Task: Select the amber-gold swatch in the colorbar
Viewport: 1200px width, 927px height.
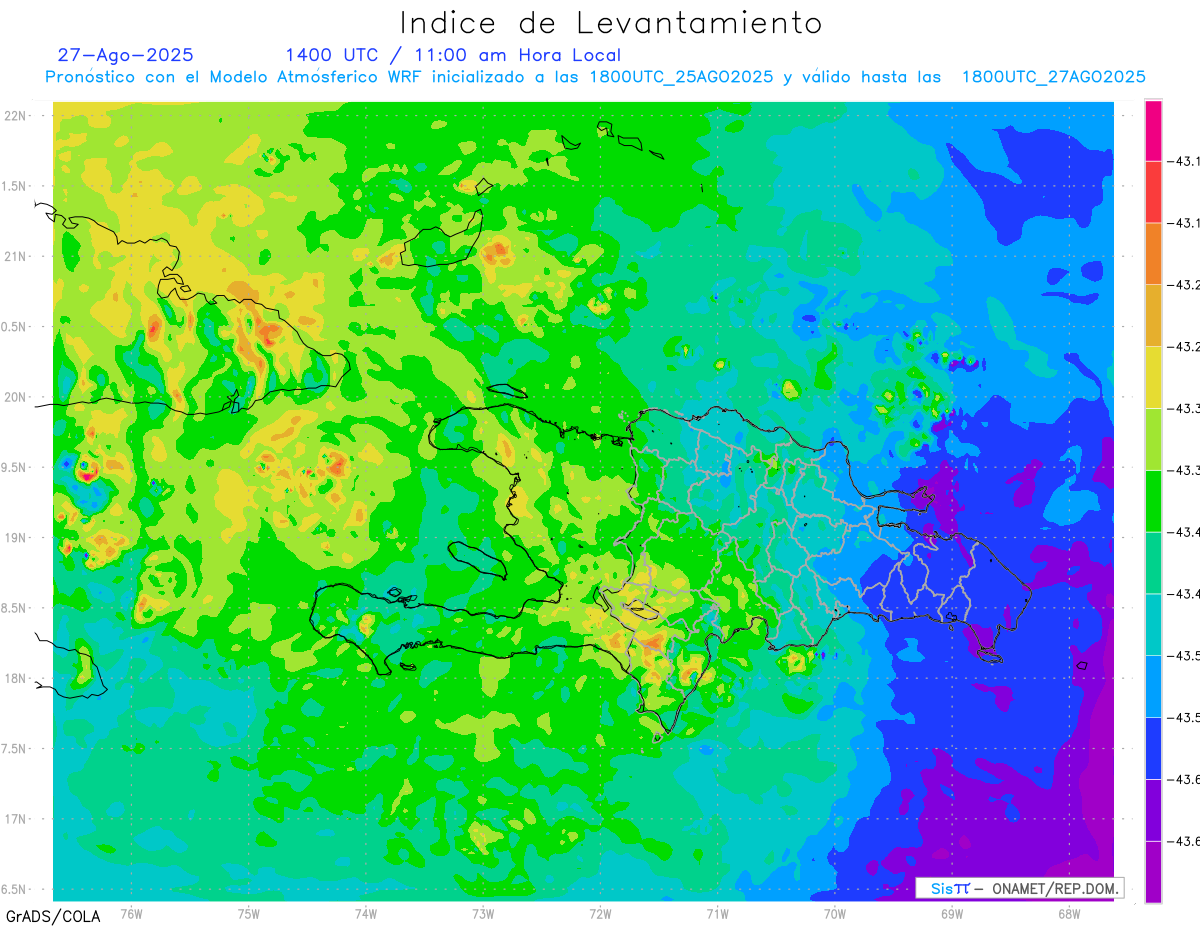Action: 1153,315
